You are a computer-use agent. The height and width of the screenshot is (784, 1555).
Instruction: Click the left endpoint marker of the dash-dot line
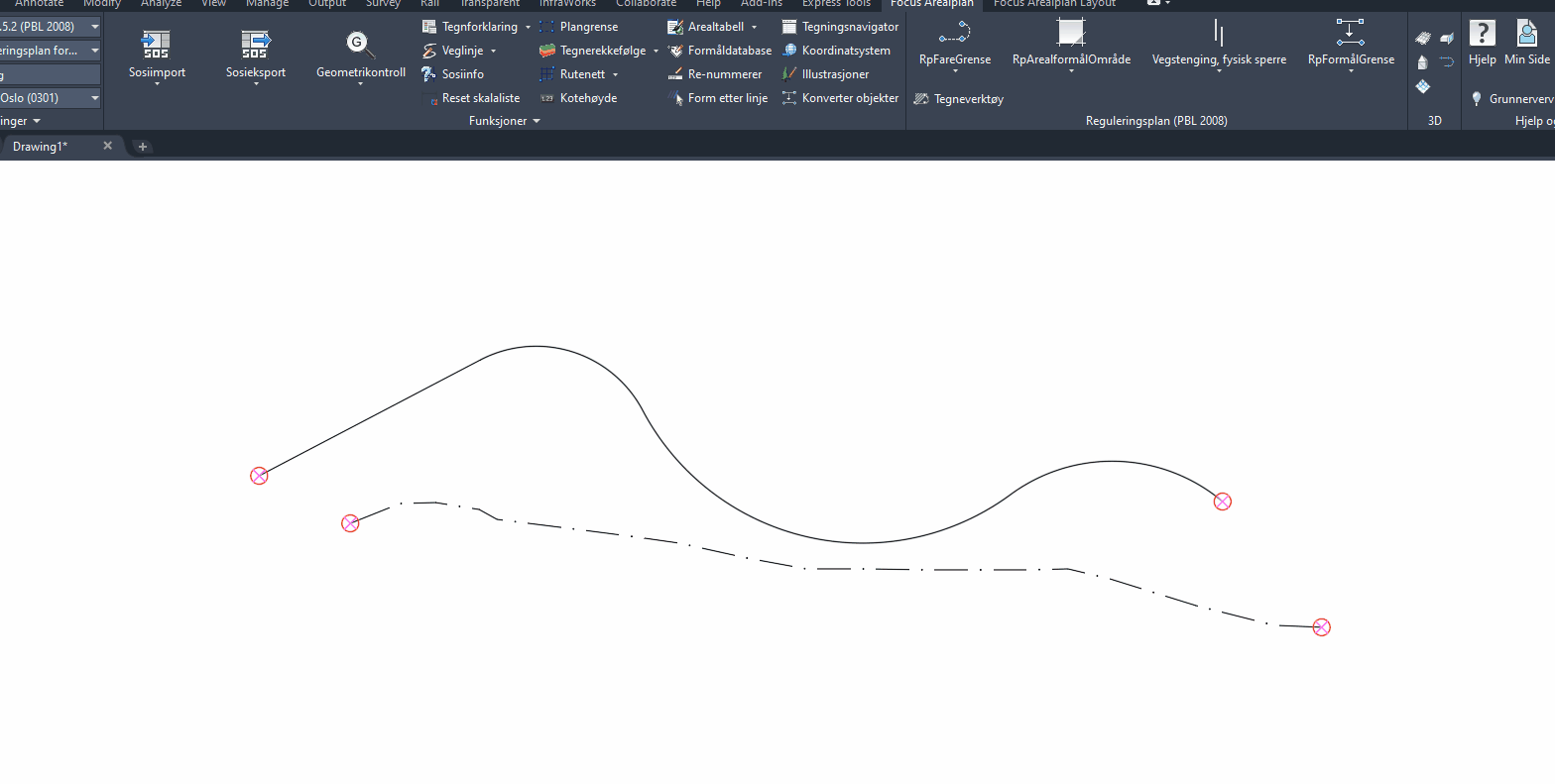[x=350, y=523]
